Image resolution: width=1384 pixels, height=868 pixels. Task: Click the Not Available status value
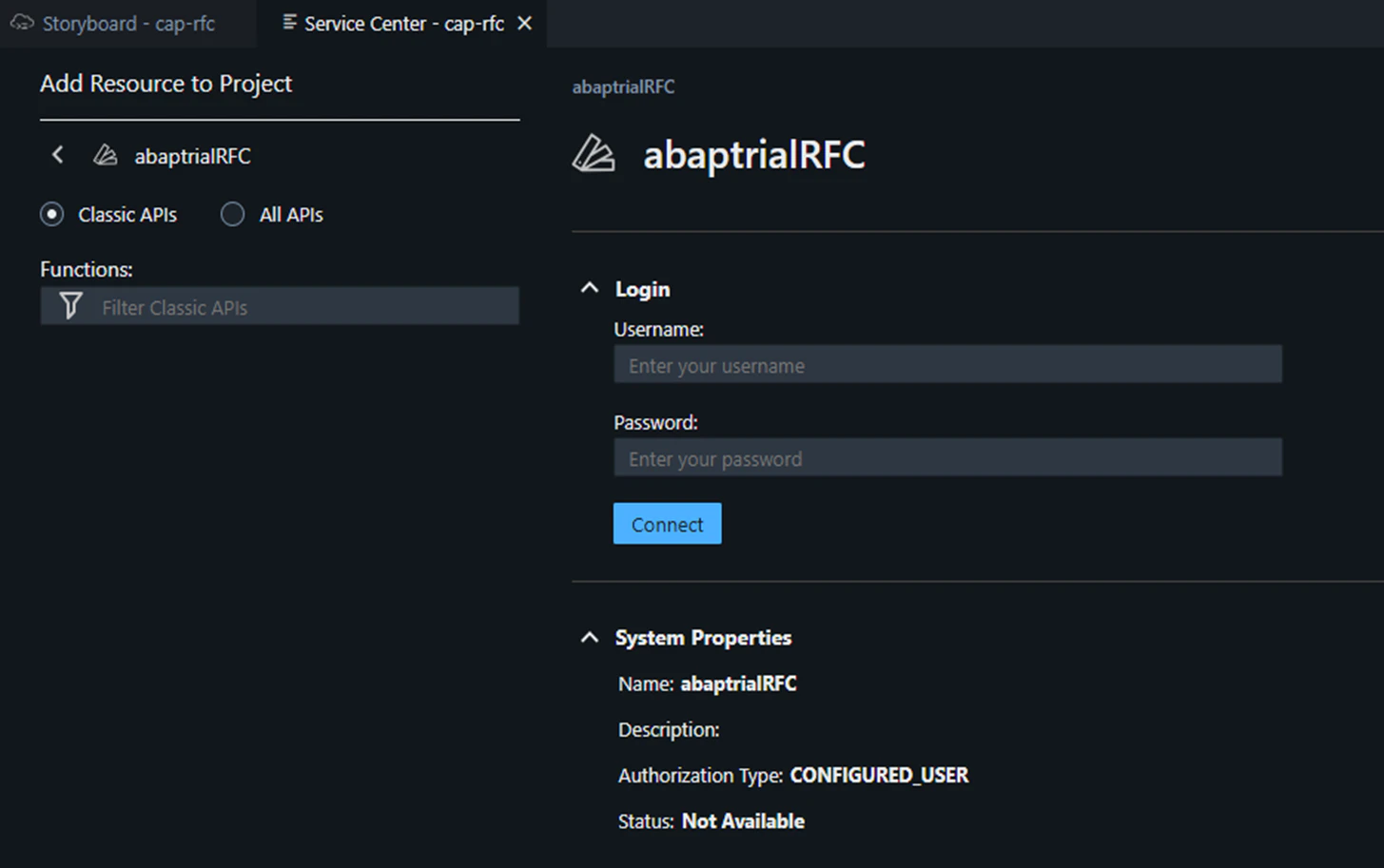(743, 821)
